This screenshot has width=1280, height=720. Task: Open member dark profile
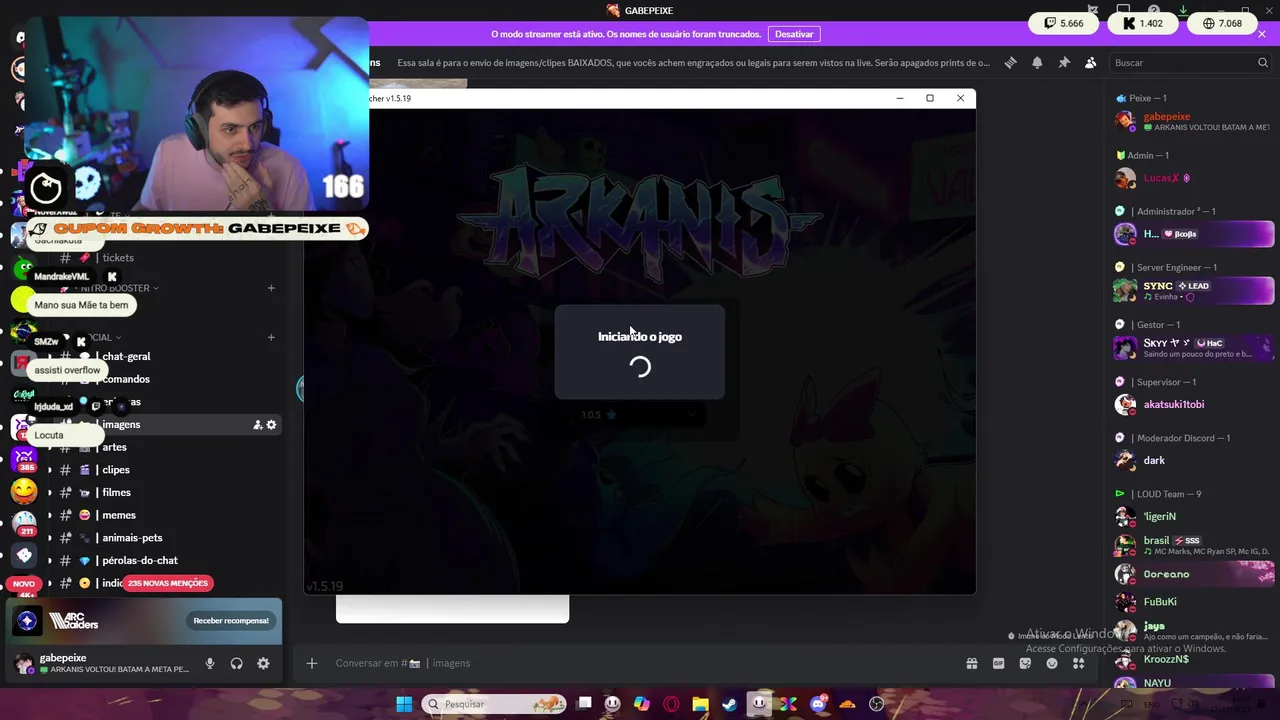tap(1194, 461)
